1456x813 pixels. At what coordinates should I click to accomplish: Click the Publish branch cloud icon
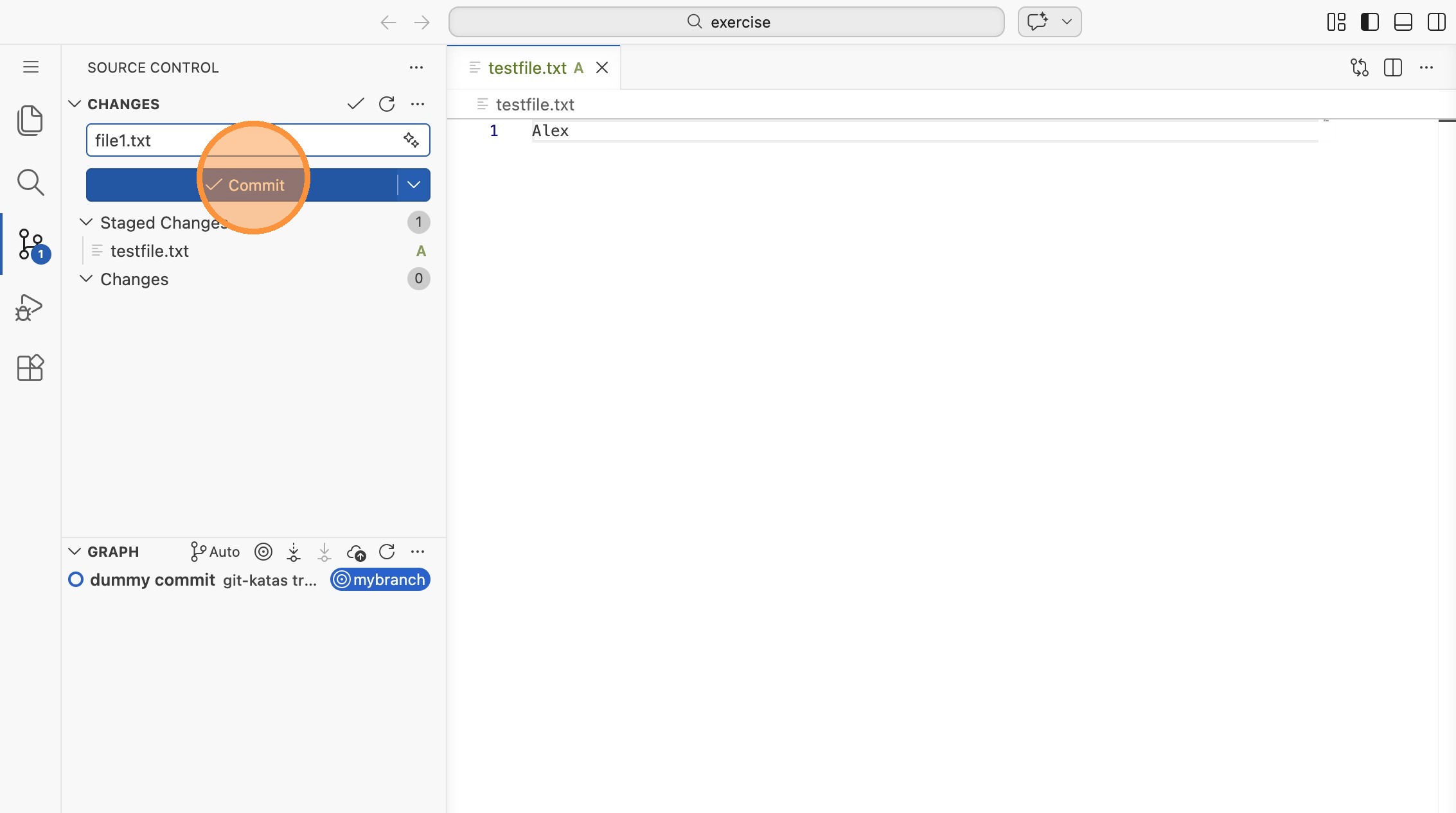point(356,552)
